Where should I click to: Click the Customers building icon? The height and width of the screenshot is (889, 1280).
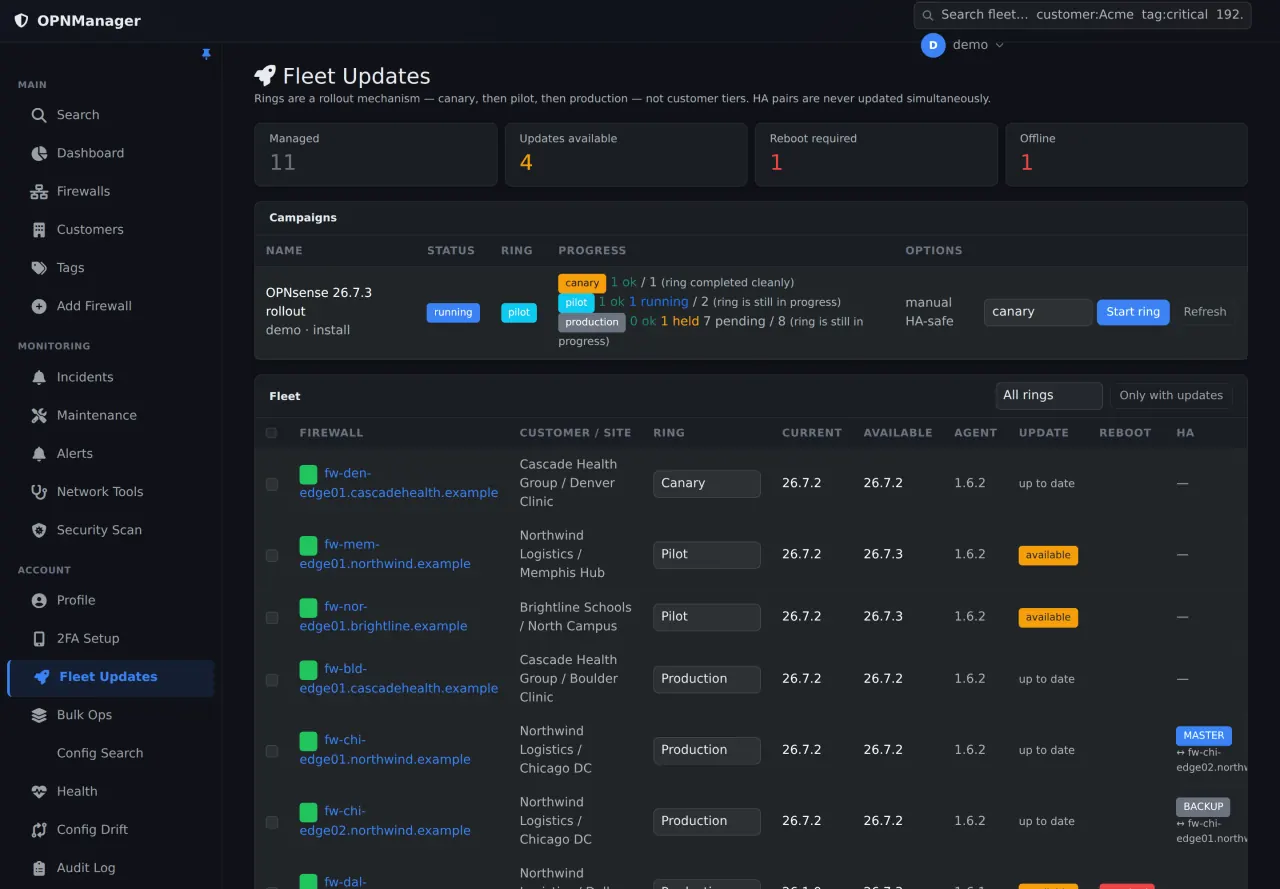click(39, 229)
